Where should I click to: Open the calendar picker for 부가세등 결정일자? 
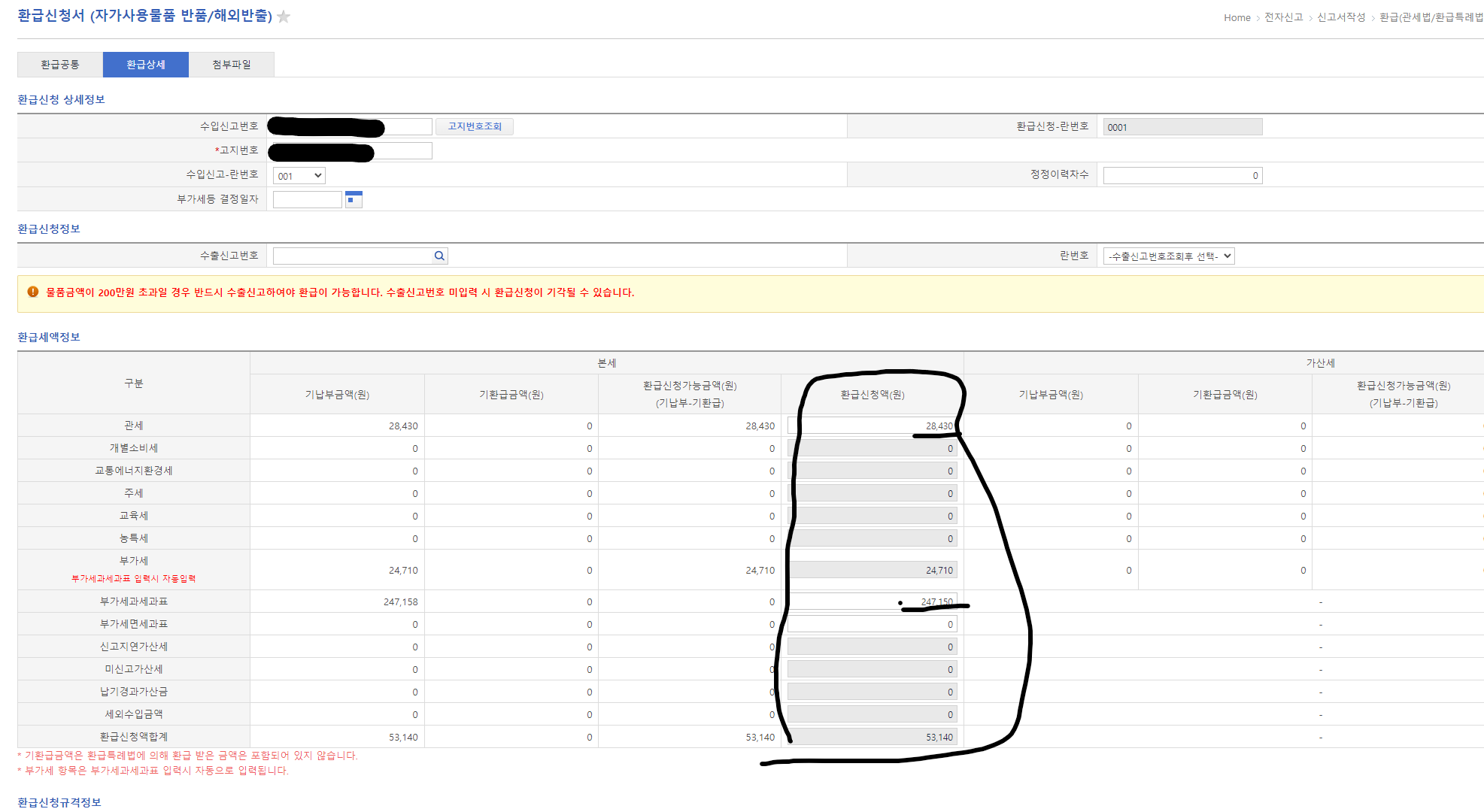click(354, 199)
